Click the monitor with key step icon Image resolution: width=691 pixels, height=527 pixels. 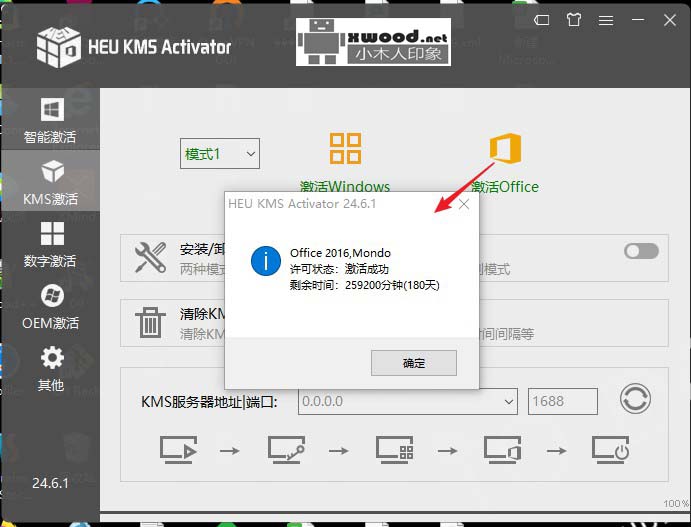(286, 450)
